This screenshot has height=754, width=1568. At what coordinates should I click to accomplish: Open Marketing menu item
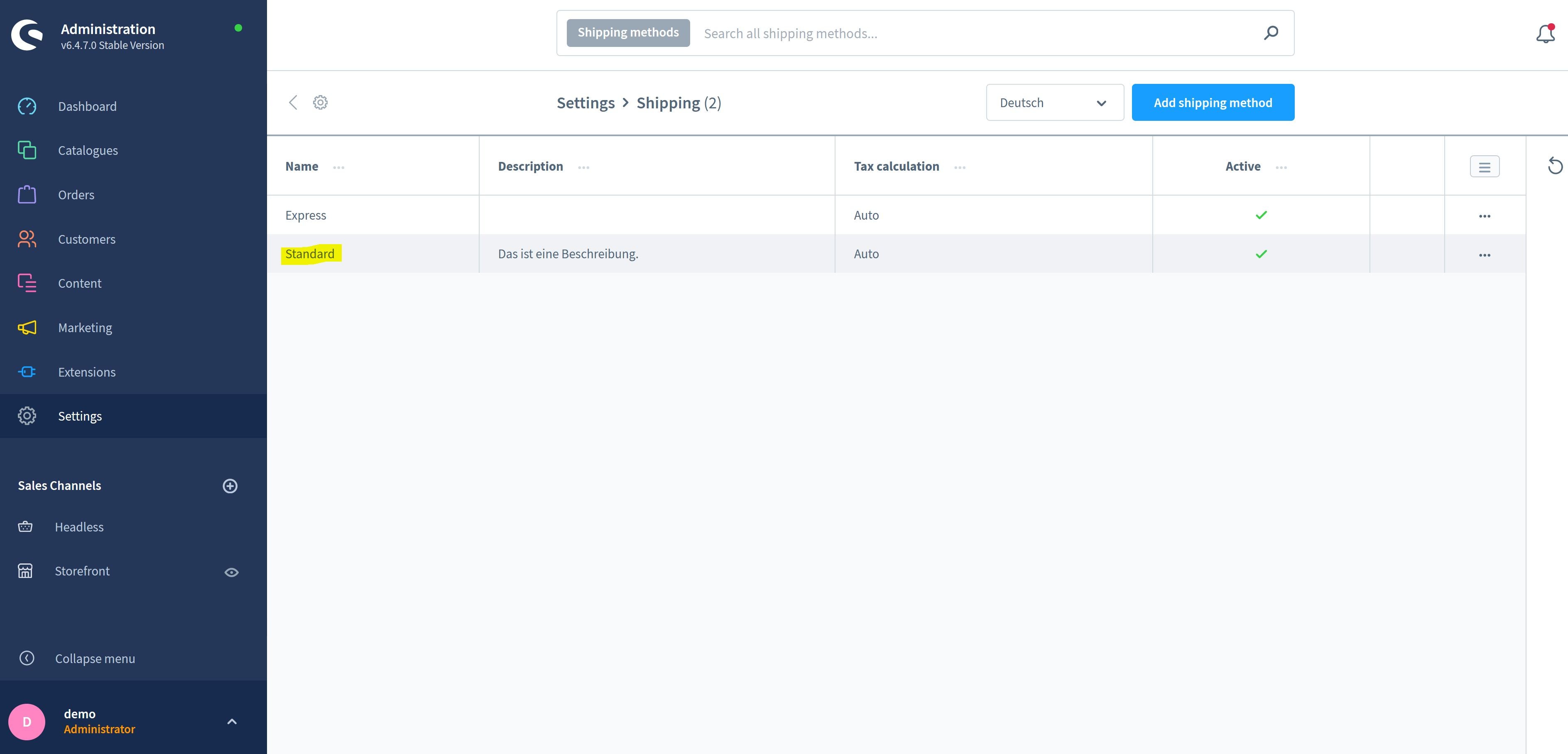[85, 328]
